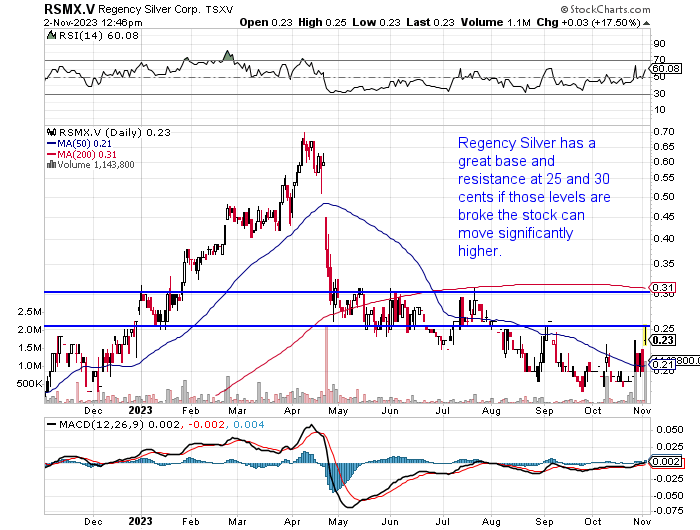Click the Volume 1.1M header value
This screenshot has width=700, height=530.
point(496,22)
